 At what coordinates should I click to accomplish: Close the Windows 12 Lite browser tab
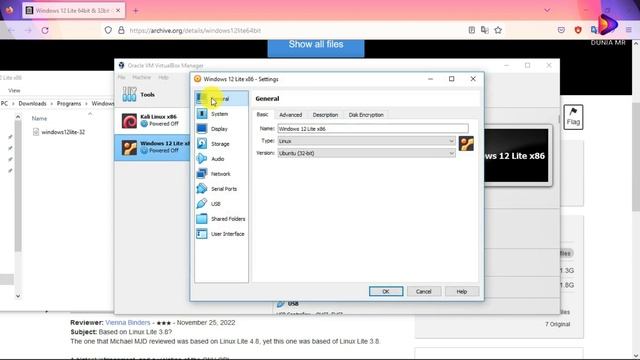[118, 11]
